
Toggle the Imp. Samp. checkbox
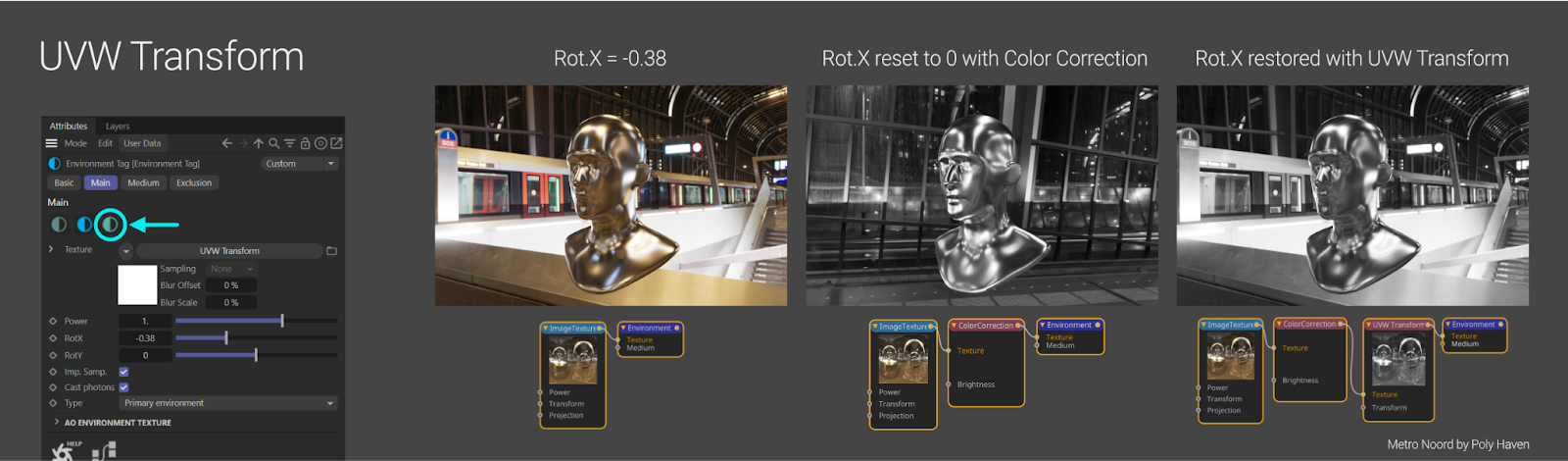tap(123, 372)
